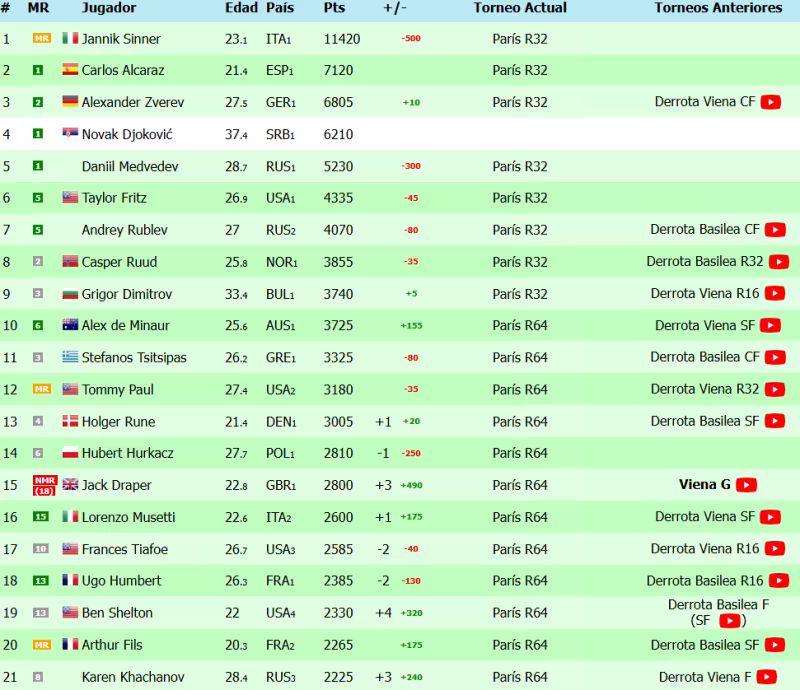
Task: Click the MR column header
Action: point(38,8)
